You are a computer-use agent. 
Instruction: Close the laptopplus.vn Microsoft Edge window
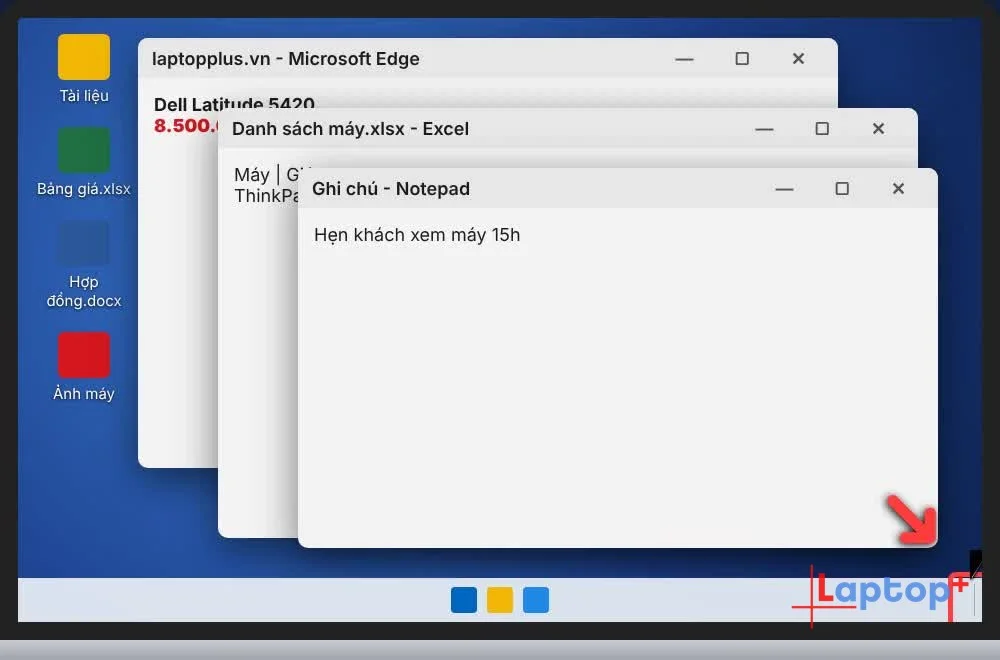pos(798,59)
